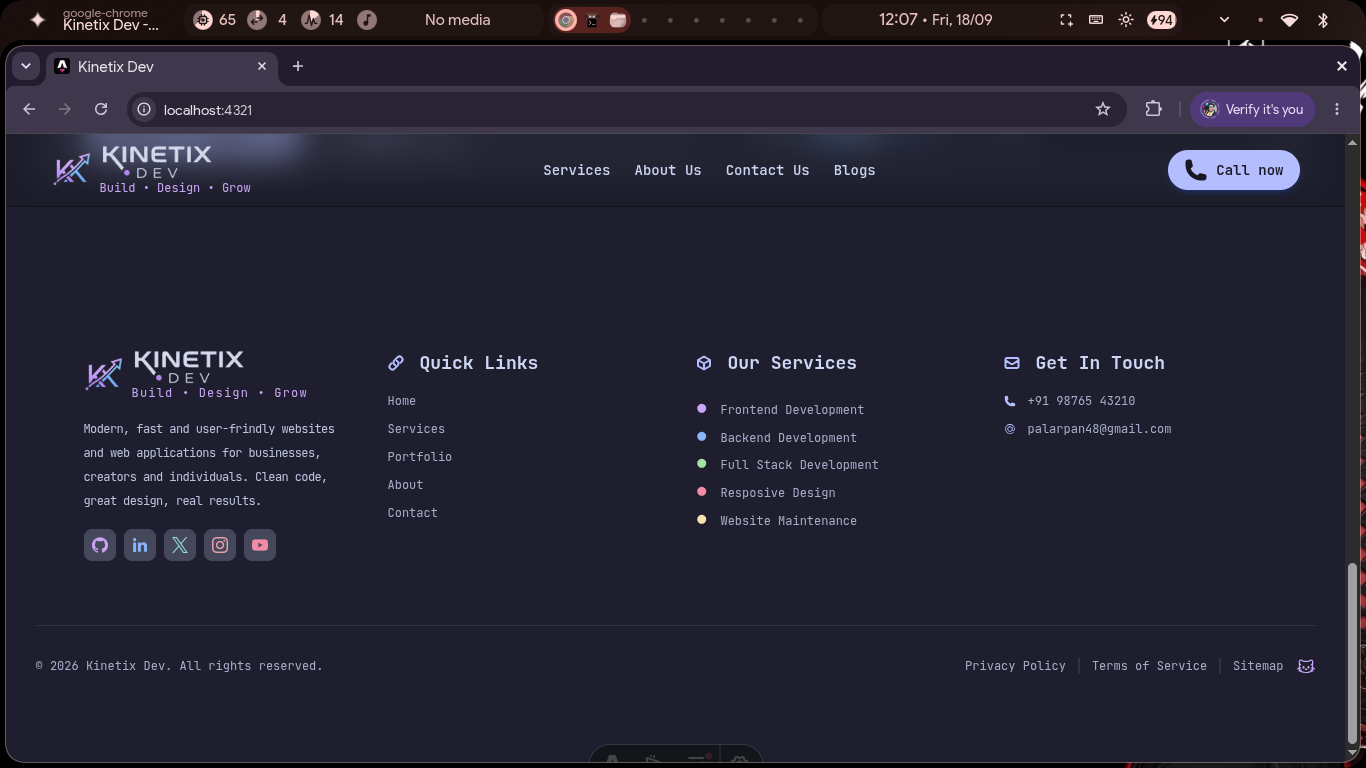Open the Privacy Policy link
The width and height of the screenshot is (1366, 768).
1015,666
